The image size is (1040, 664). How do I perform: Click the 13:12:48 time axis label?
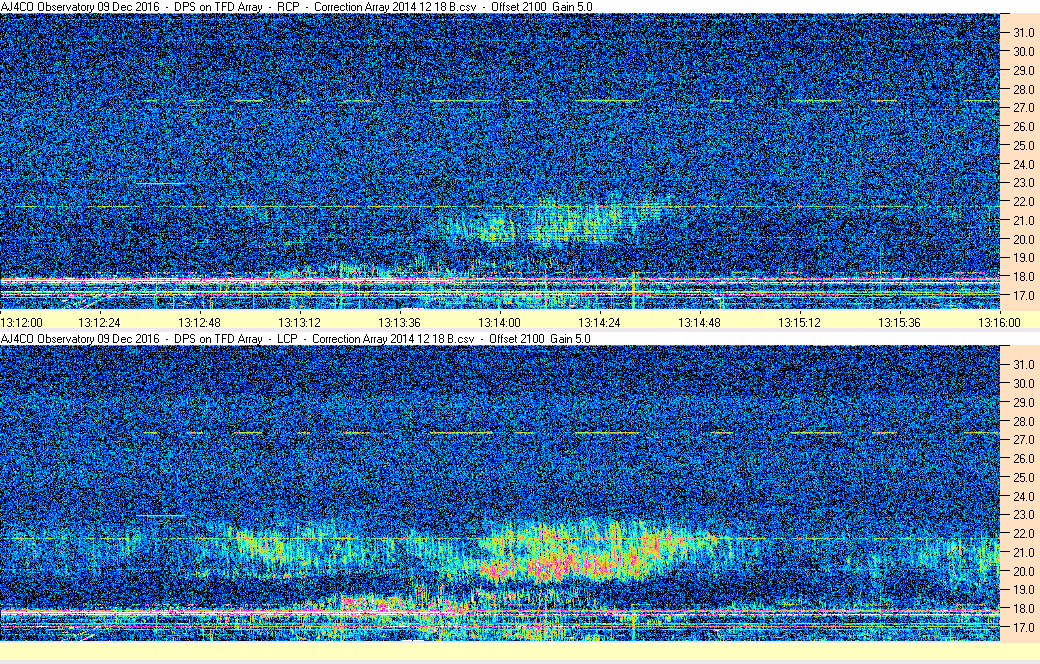[x=200, y=323]
